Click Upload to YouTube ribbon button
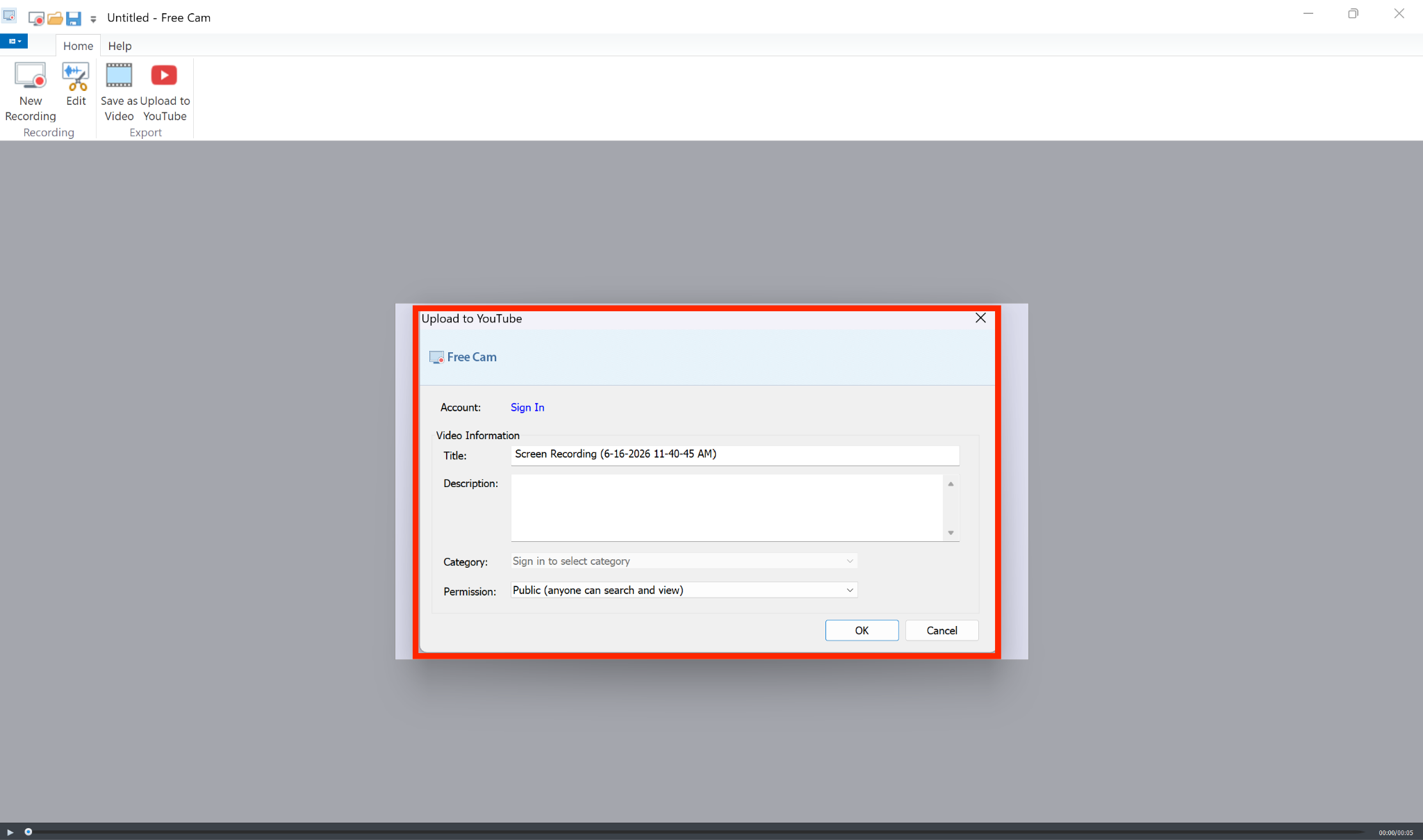The image size is (1423, 840). tap(165, 92)
